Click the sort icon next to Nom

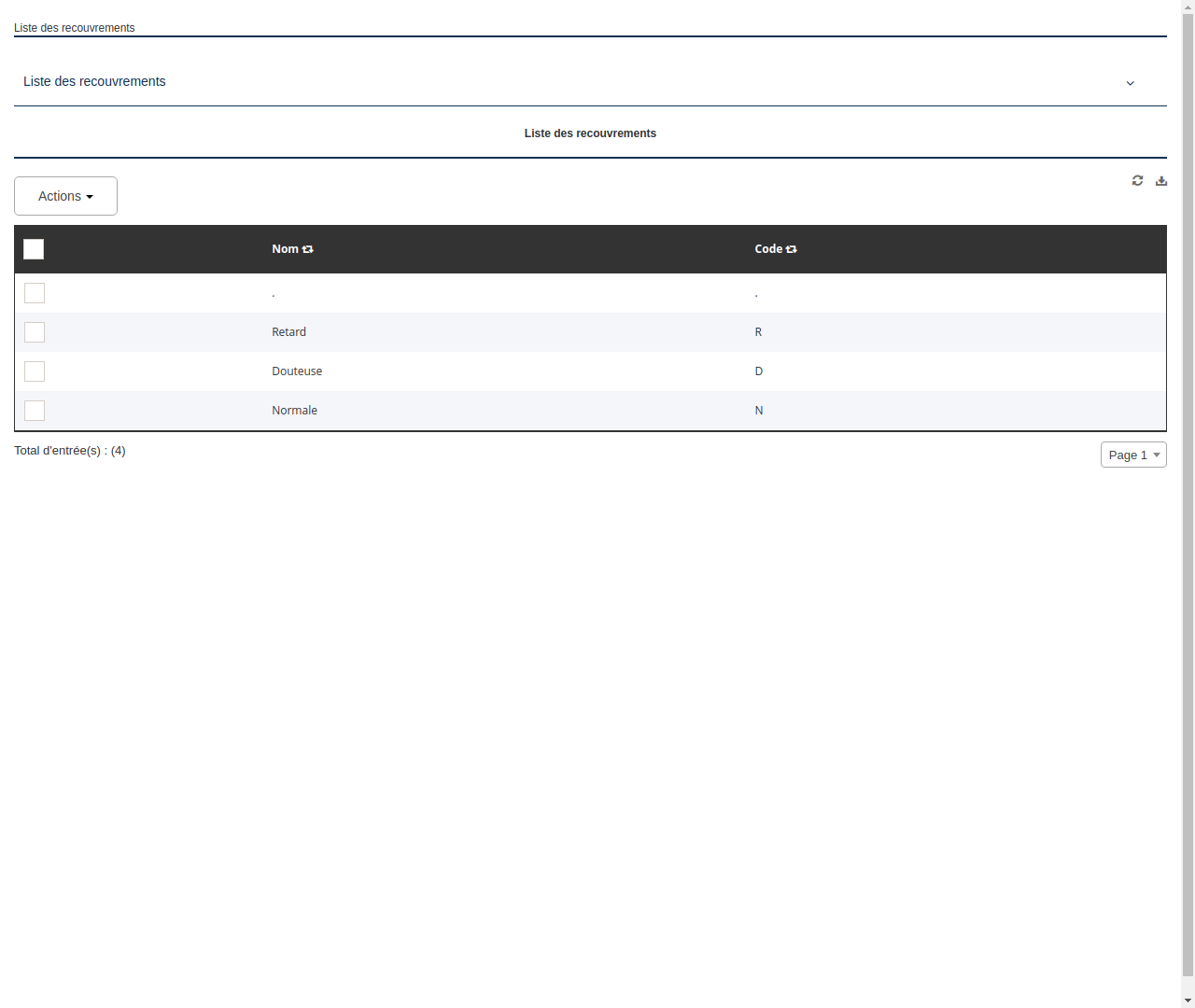click(x=308, y=249)
